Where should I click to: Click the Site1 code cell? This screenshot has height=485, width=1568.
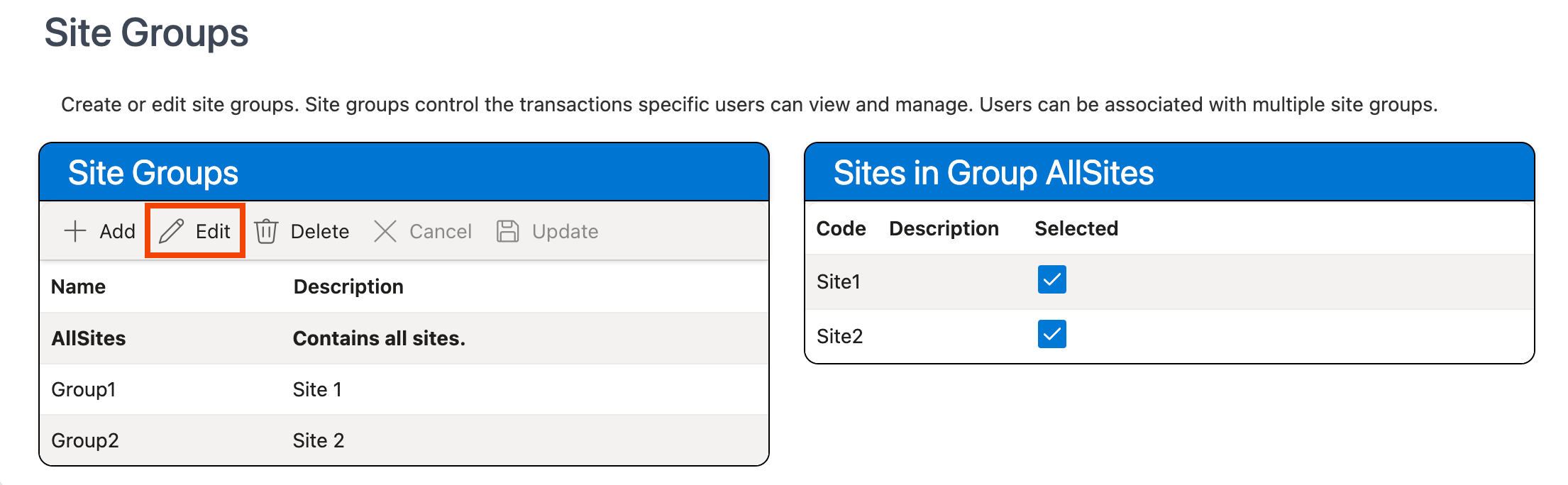(x=838, y=281)
